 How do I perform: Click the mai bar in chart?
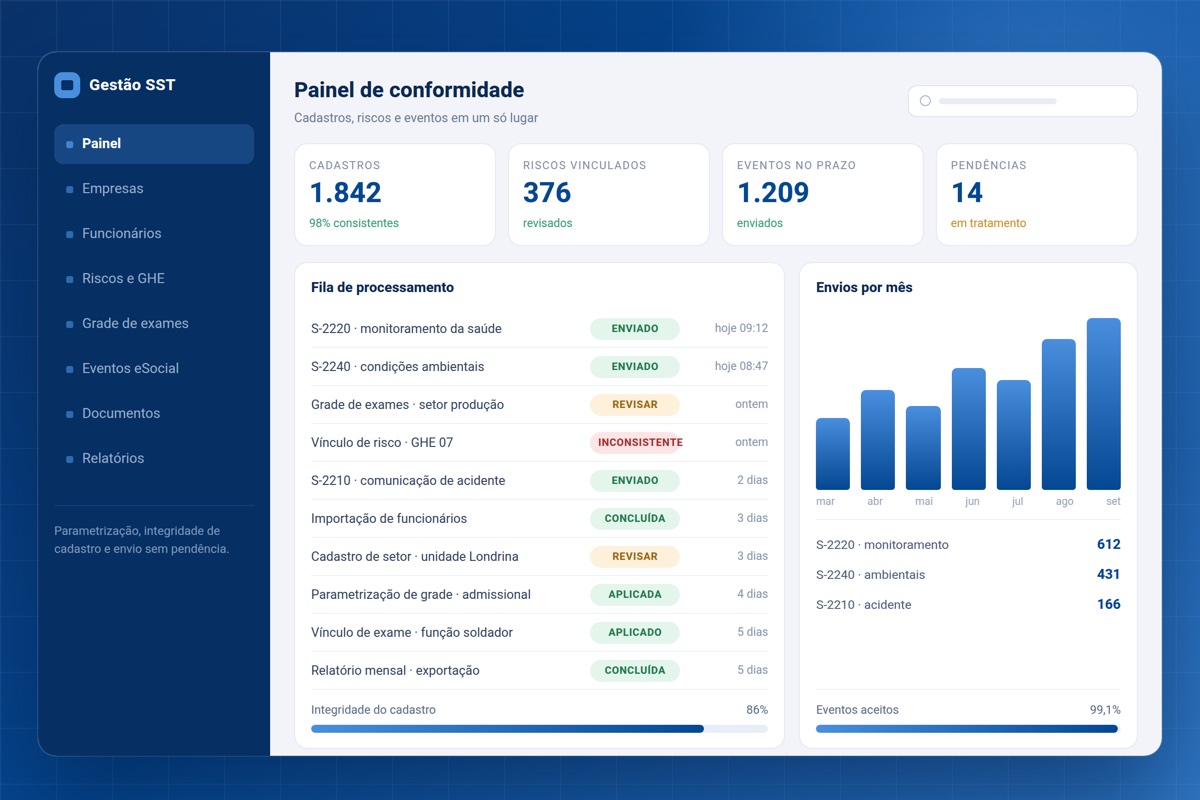point(923,448)
